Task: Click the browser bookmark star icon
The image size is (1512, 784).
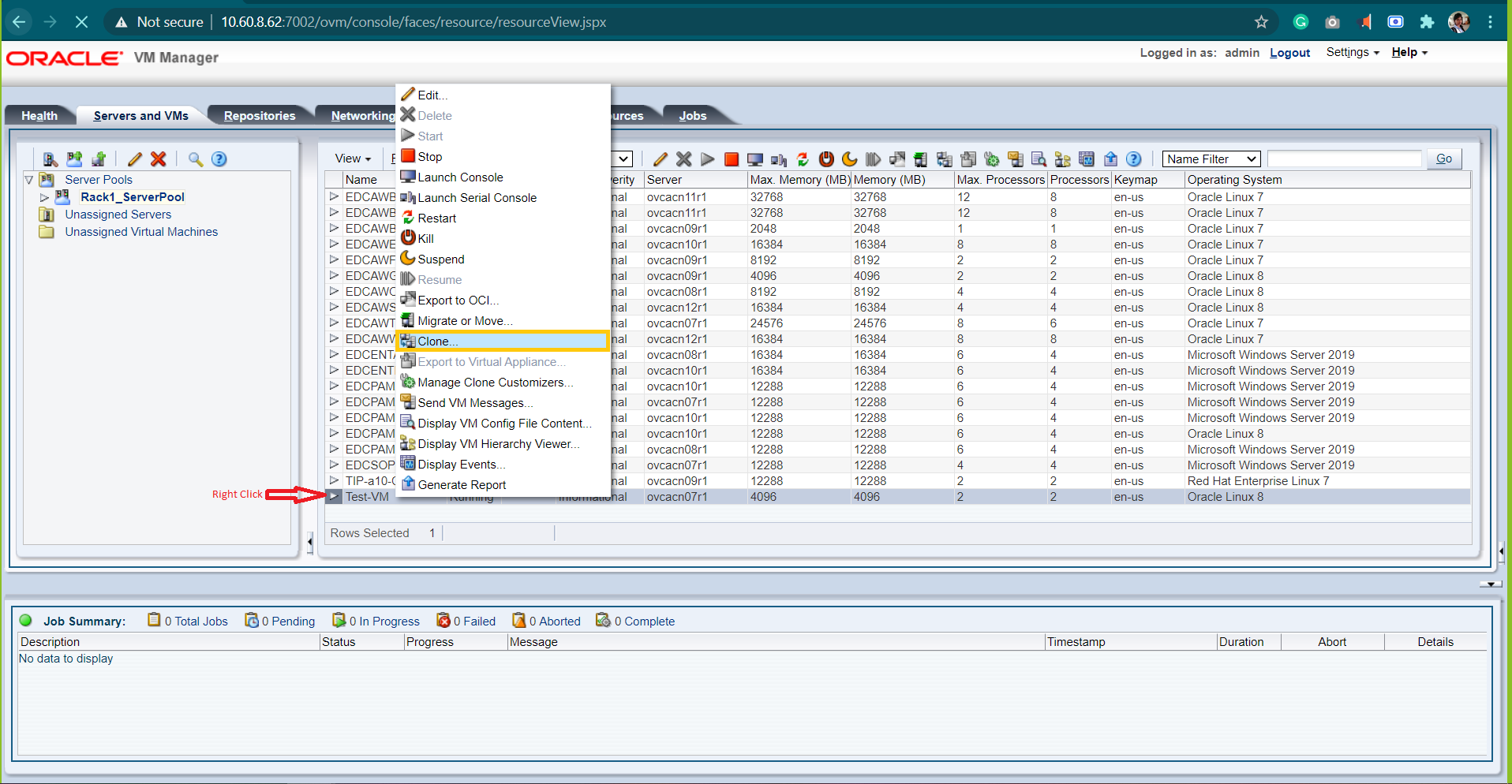Action: pos(1261,22)
